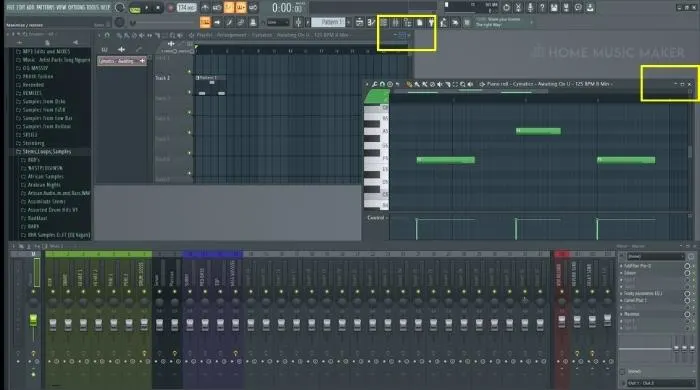This screenshot has height=390, width=700.
Task: Click the undo history circular arrow icon
Action: tap(506, 8)
